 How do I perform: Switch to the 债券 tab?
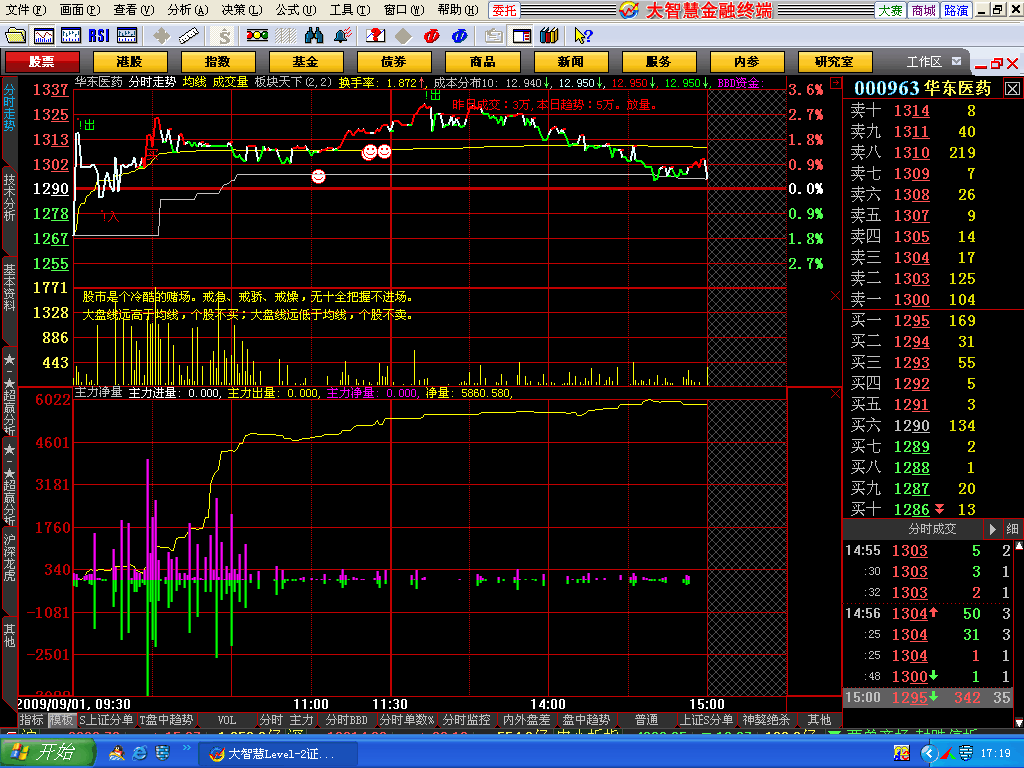tap(394, 62)
